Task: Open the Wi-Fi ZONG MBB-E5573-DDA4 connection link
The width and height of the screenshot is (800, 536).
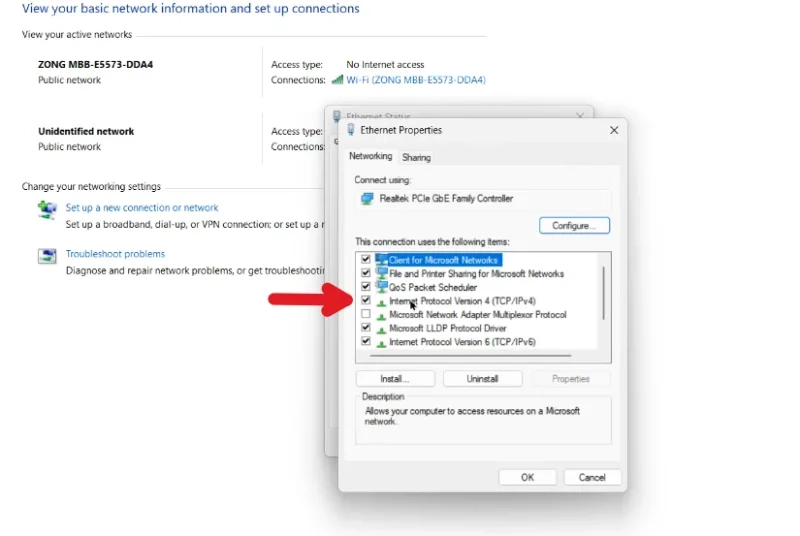Action: (416, 80)
